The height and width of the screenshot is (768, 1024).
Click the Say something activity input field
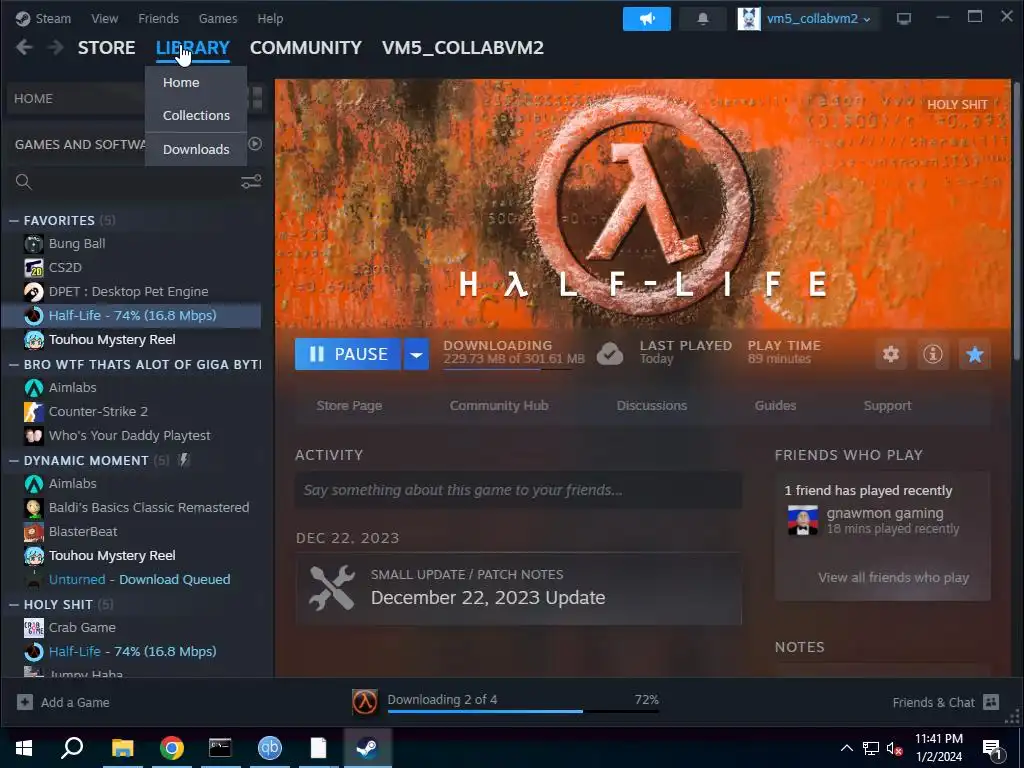[519, 490]
